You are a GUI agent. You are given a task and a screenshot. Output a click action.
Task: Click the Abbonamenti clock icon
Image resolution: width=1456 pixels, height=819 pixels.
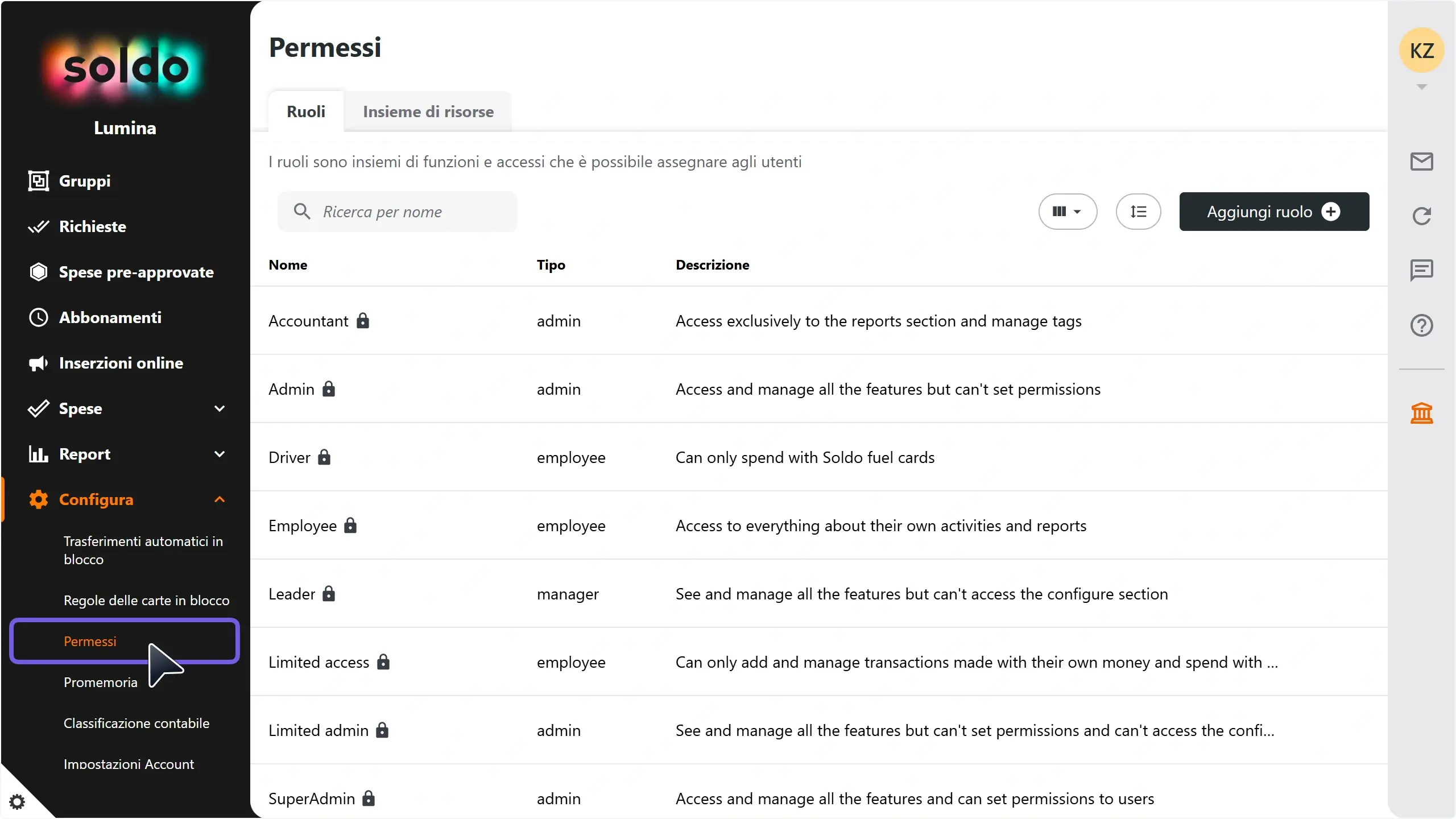[39, 317]
